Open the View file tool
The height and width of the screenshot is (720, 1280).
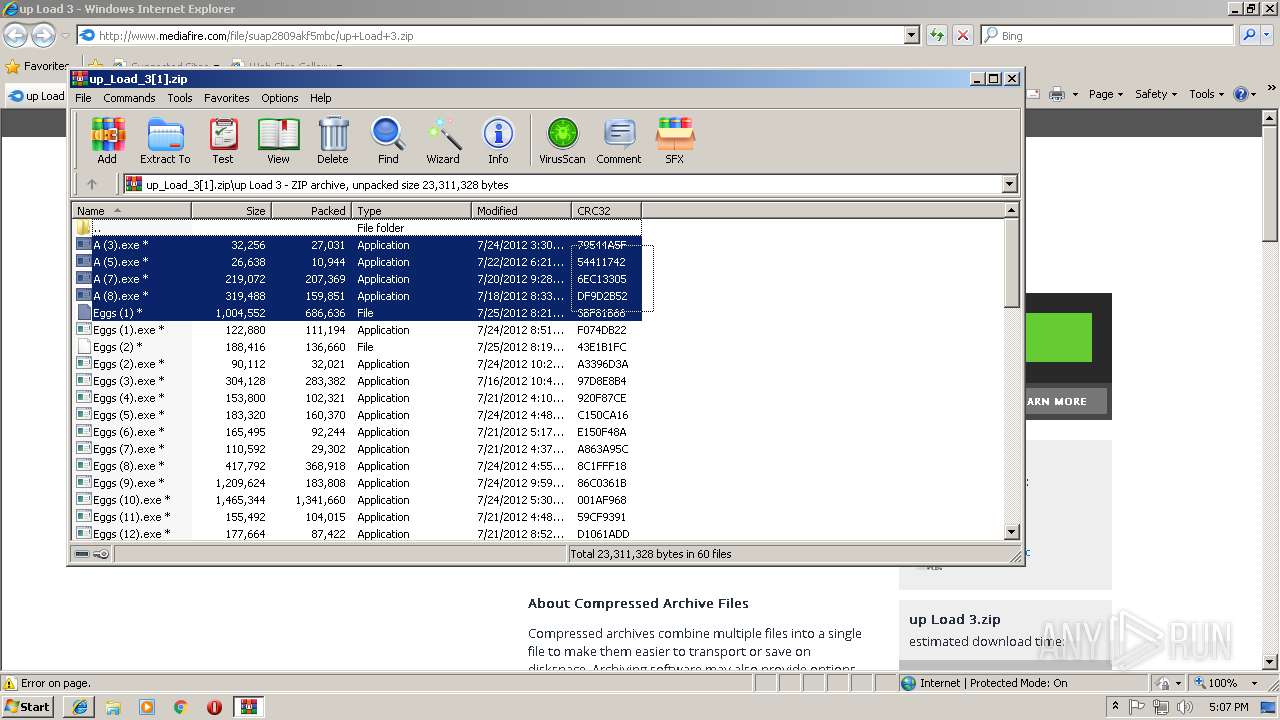278,141
